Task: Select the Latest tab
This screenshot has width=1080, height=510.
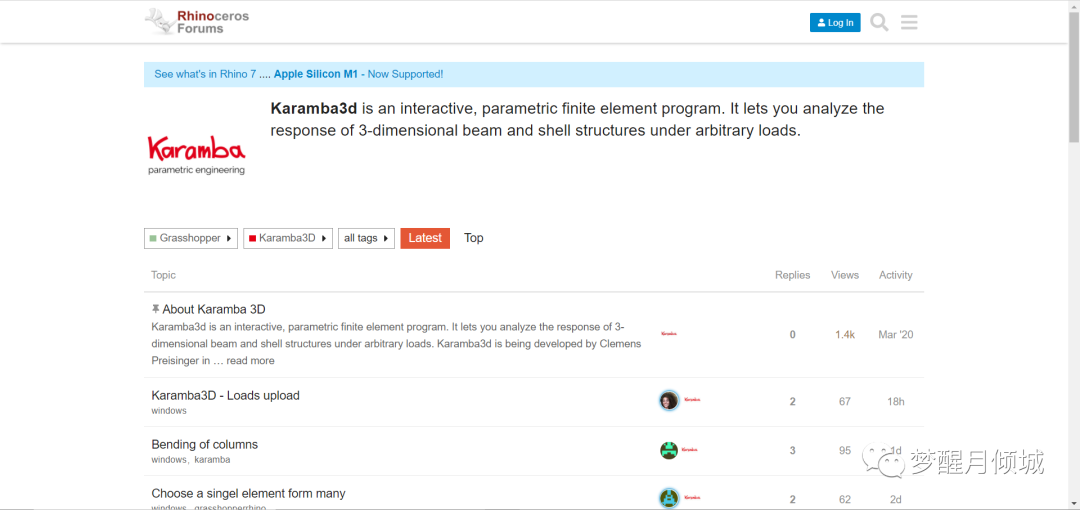Action: (425, 238)
